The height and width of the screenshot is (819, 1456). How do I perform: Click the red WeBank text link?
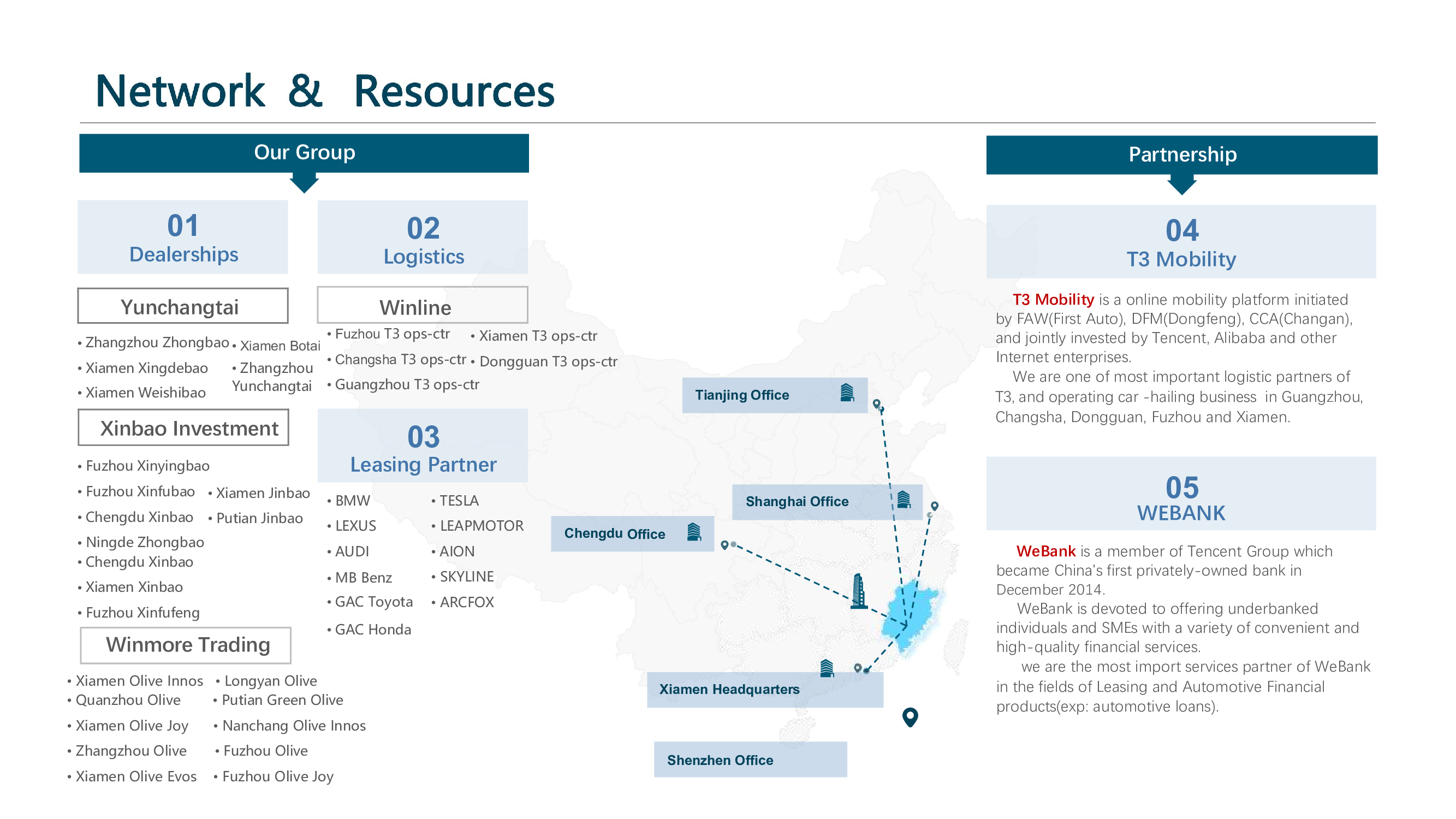point(1045,551)
